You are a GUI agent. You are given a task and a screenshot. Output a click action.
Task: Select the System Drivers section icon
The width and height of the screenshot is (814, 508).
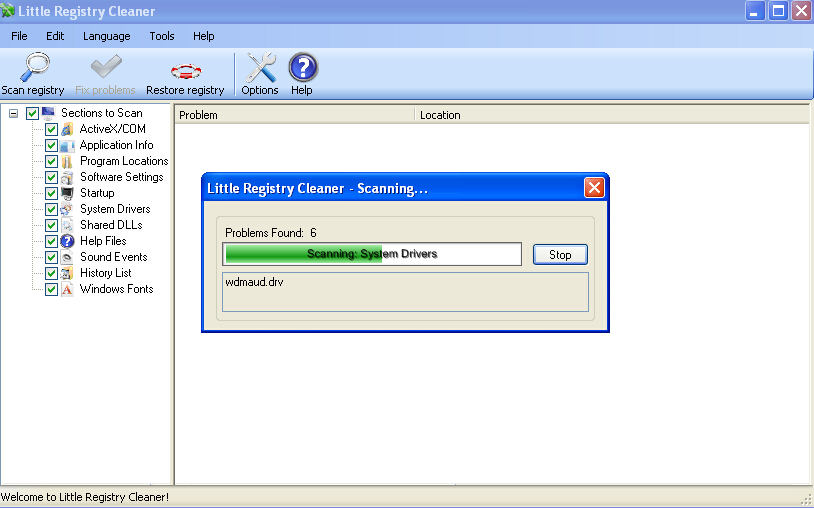coord(67,209)
